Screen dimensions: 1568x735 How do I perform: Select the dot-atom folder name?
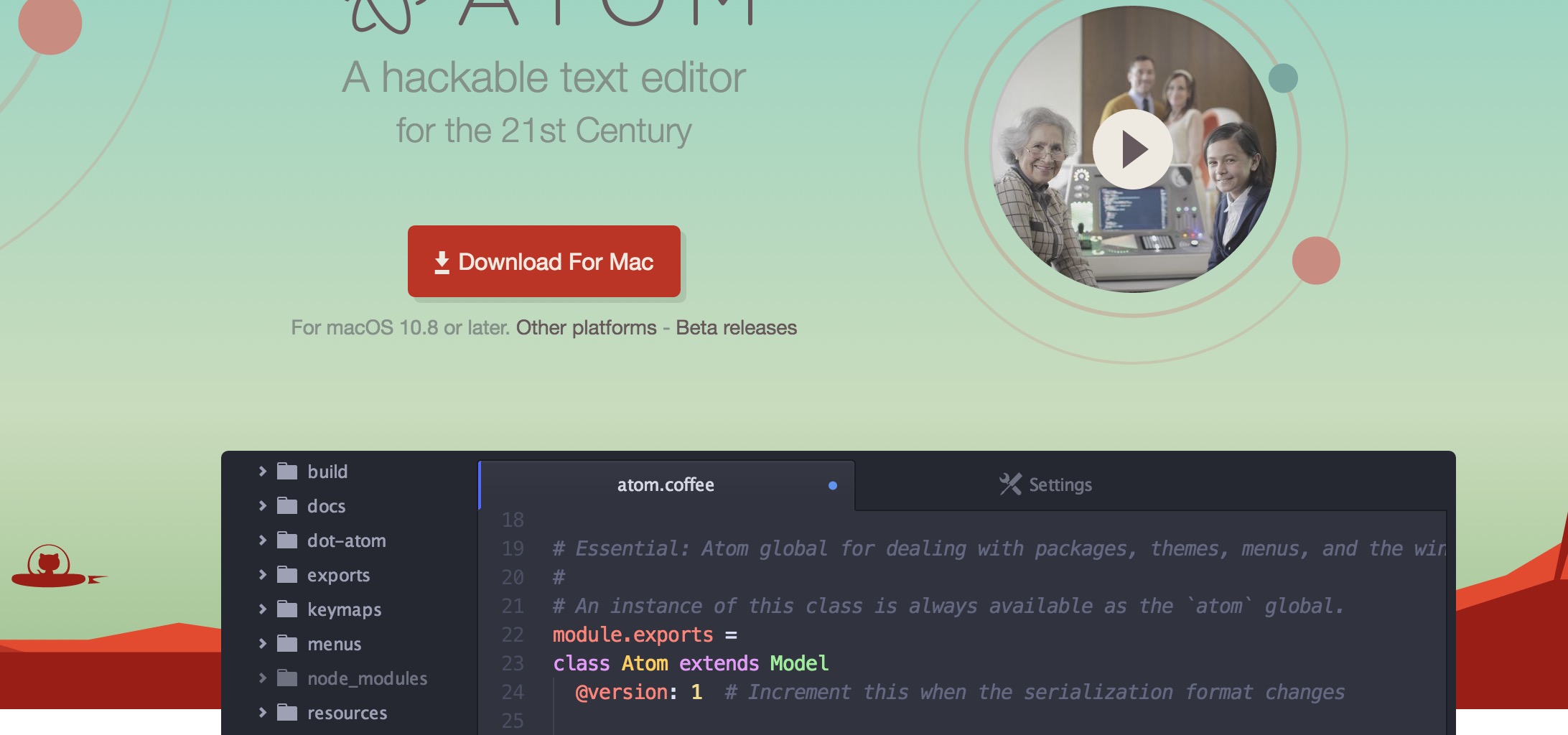(x=346, y=540)
